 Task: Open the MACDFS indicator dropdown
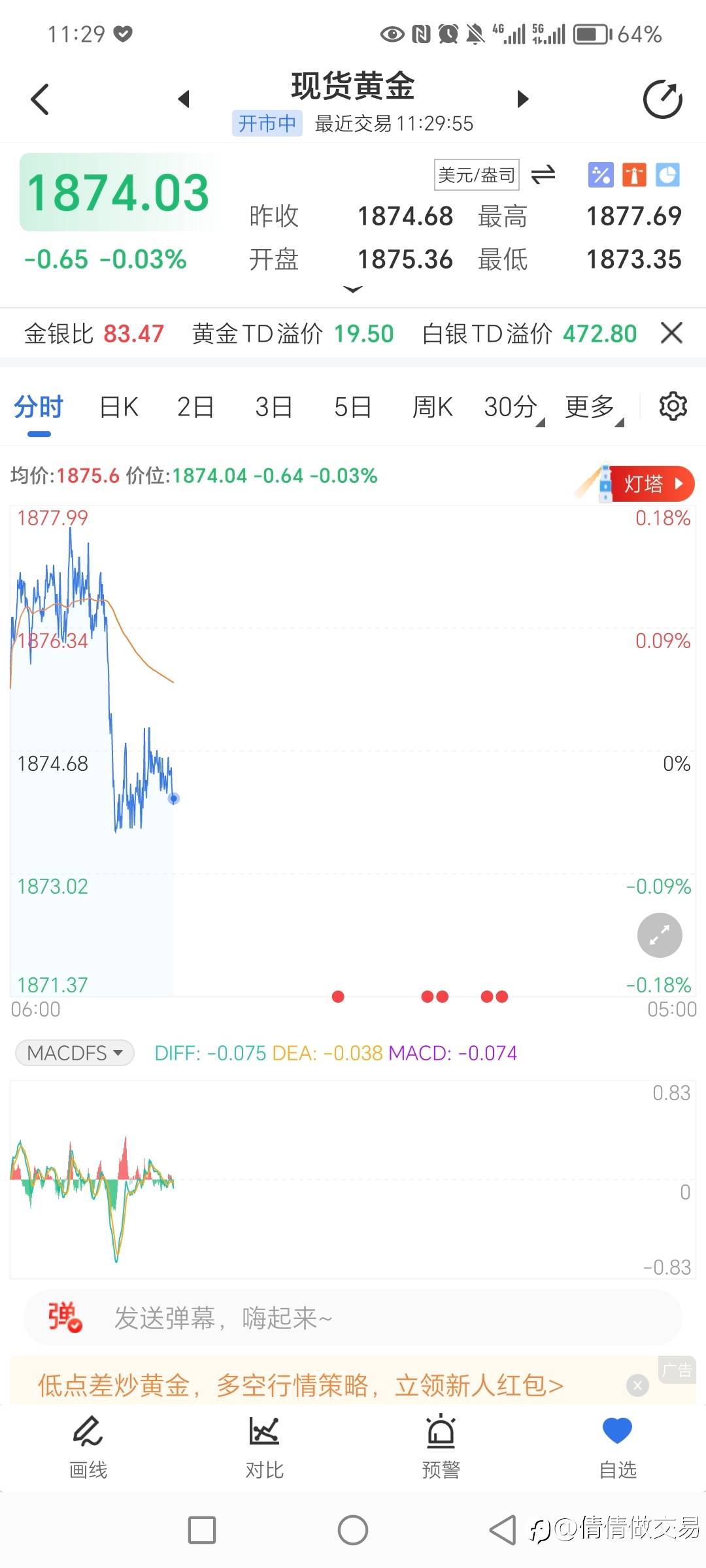75,1053
